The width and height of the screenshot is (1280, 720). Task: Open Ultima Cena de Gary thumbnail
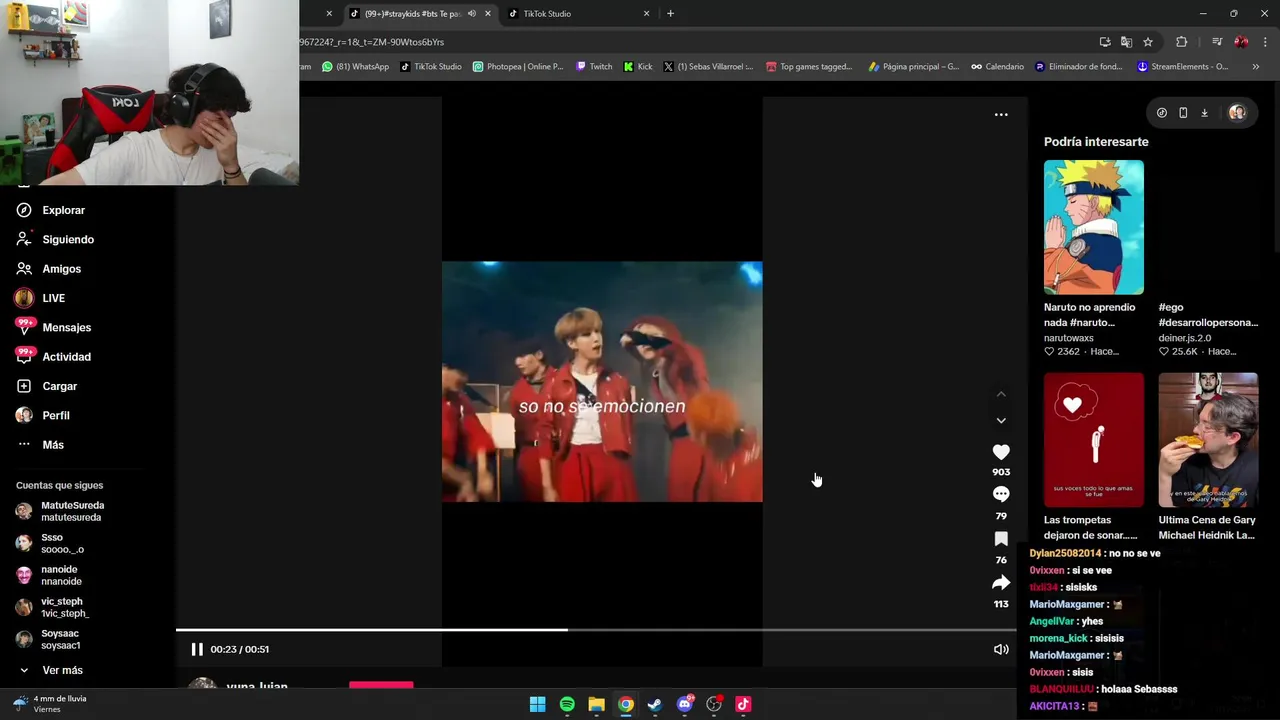click(1208, 440)
